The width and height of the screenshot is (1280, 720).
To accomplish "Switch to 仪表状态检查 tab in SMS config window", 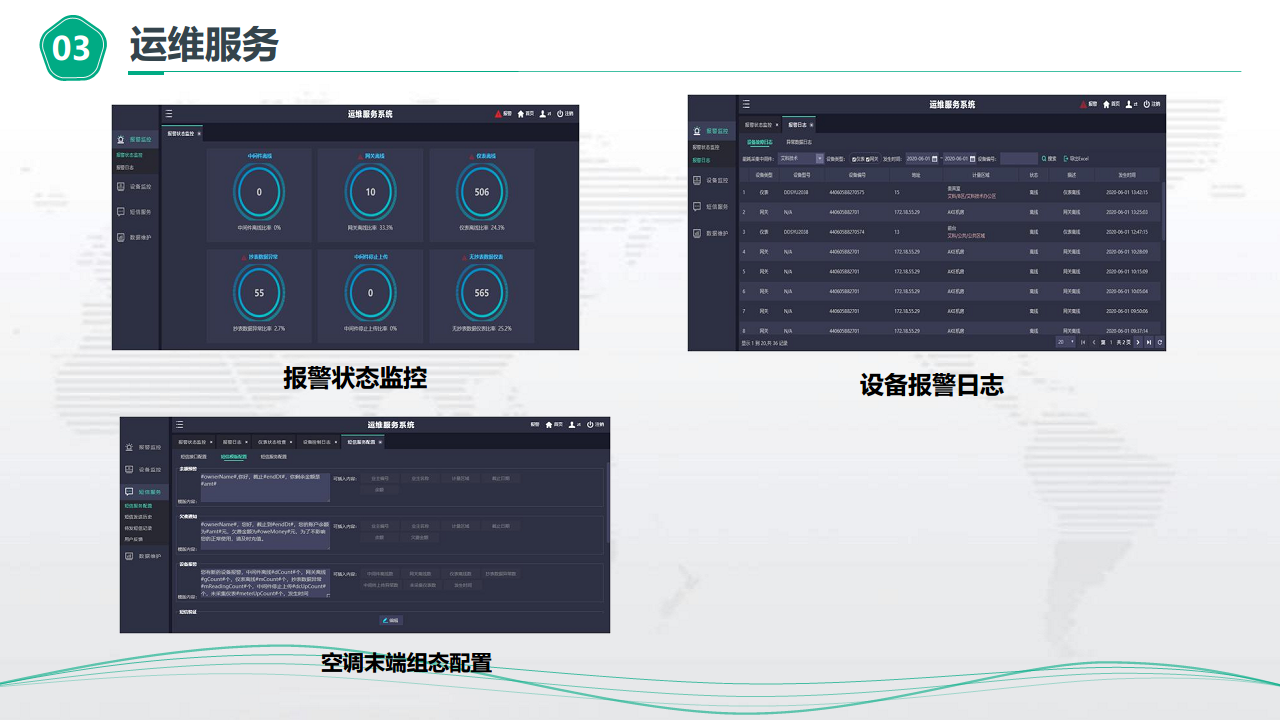I will pos(272,441).
